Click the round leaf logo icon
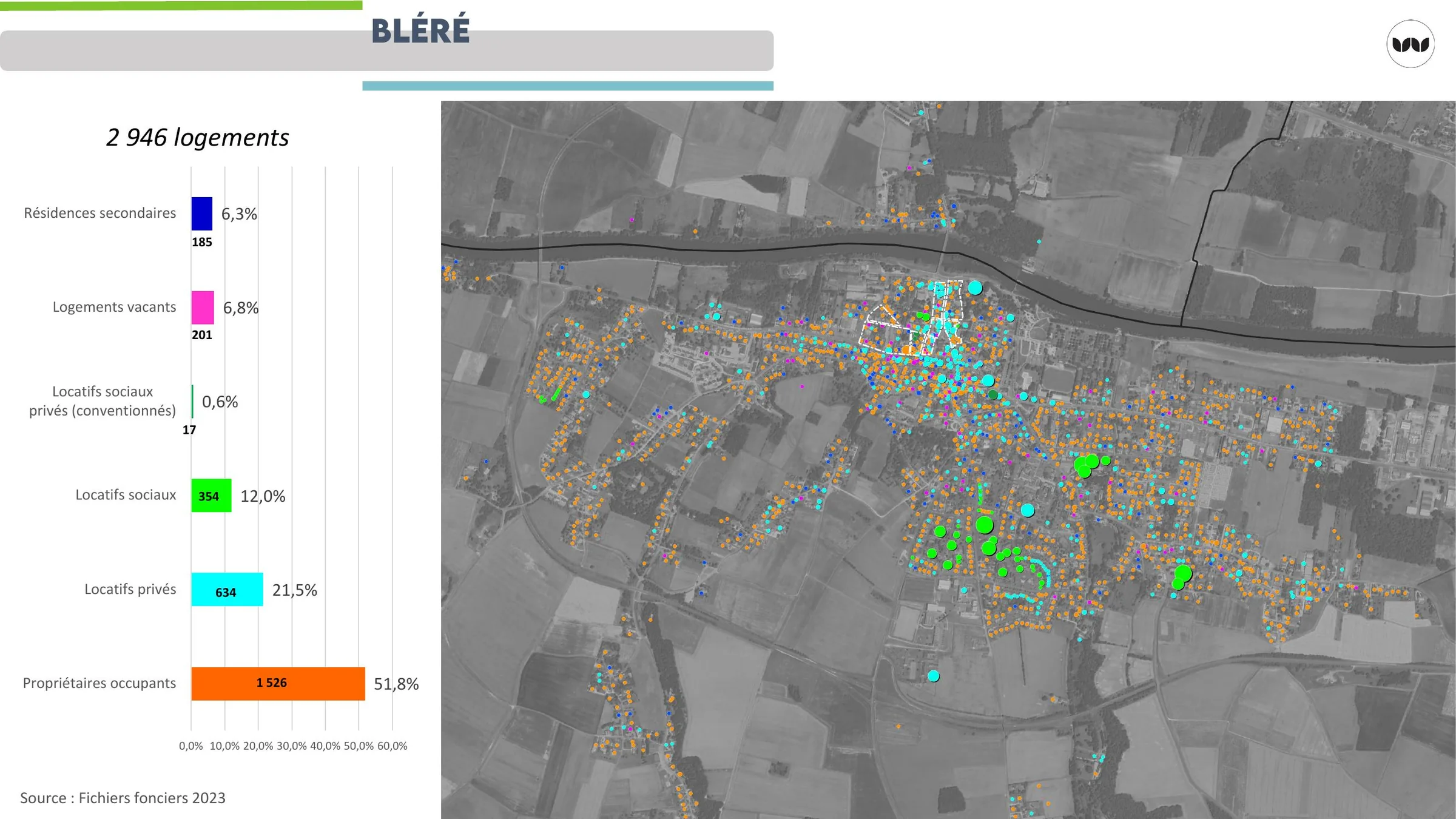 tap(1410, 44)
